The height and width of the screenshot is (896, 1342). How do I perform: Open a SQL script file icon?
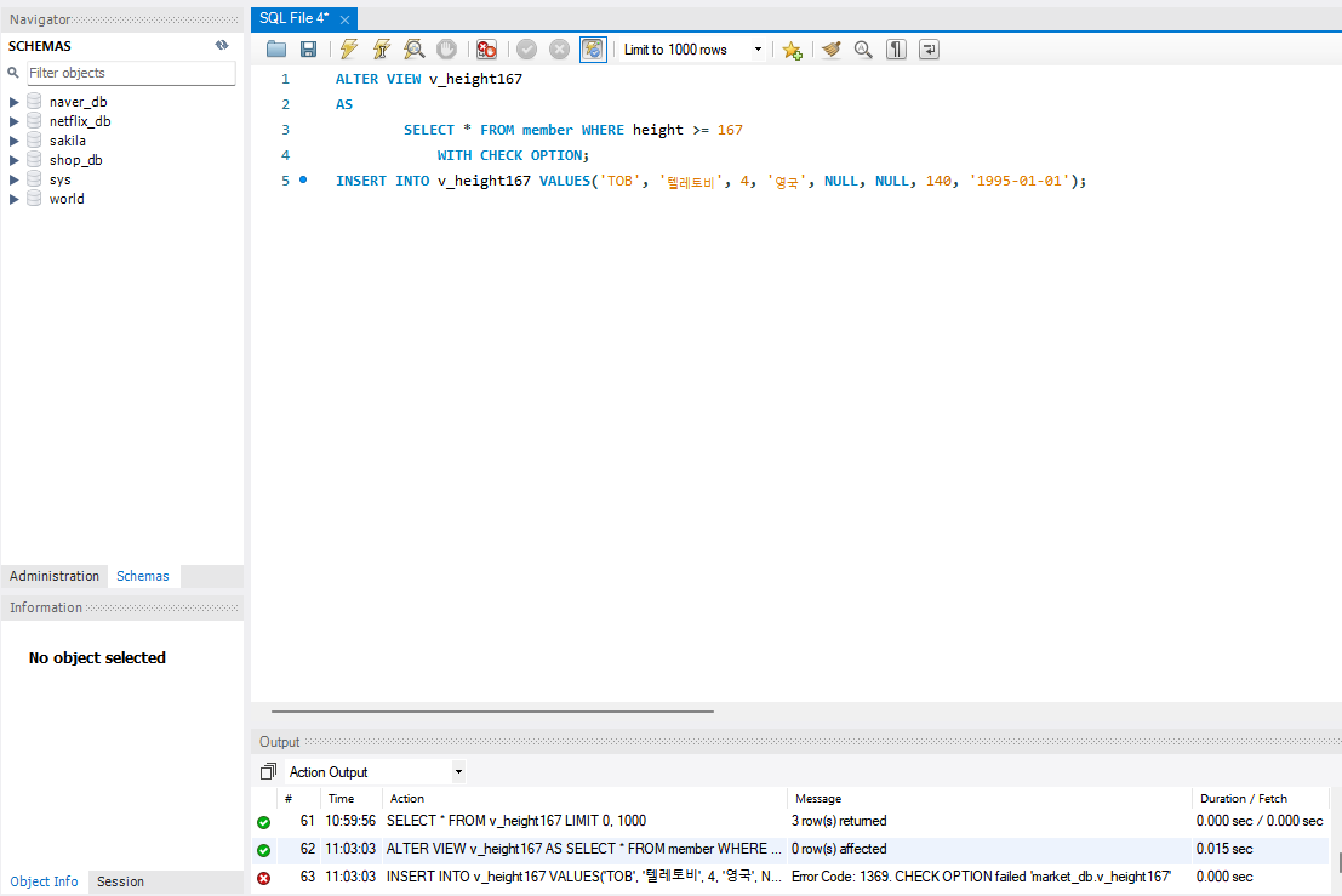(x=276, y=49)
